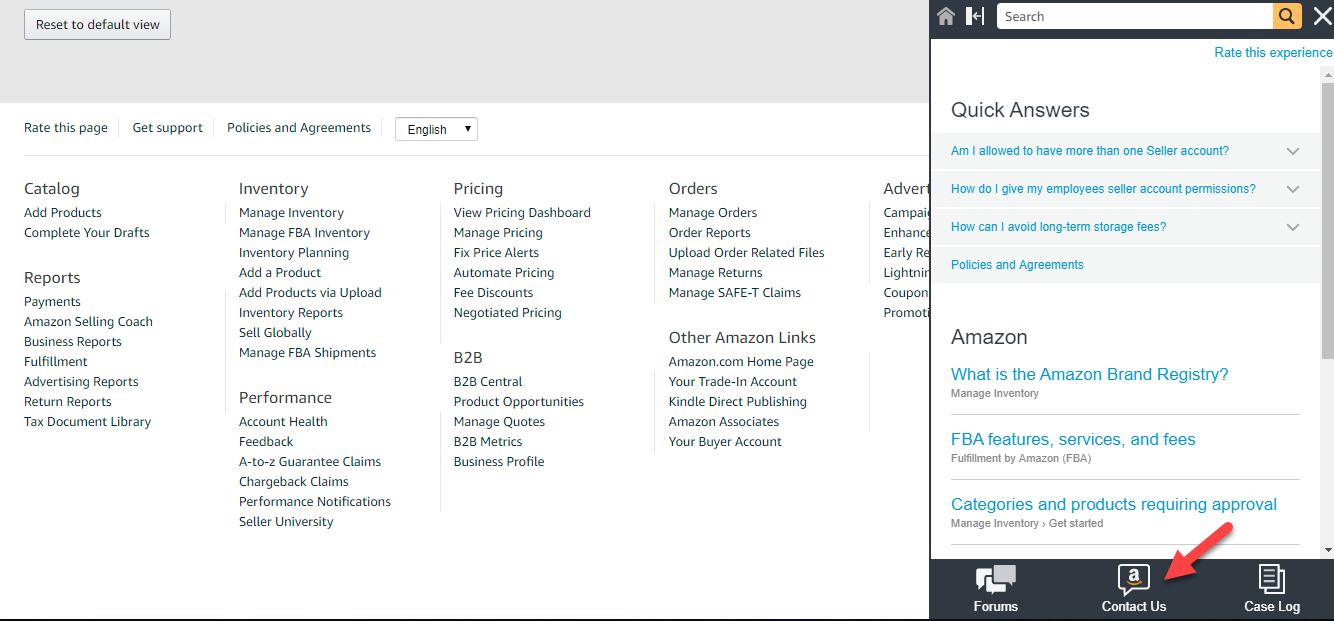Click the Rate this experience link
The image size is (1334, 621).
pyautogui.click(x=1273, y=52)
